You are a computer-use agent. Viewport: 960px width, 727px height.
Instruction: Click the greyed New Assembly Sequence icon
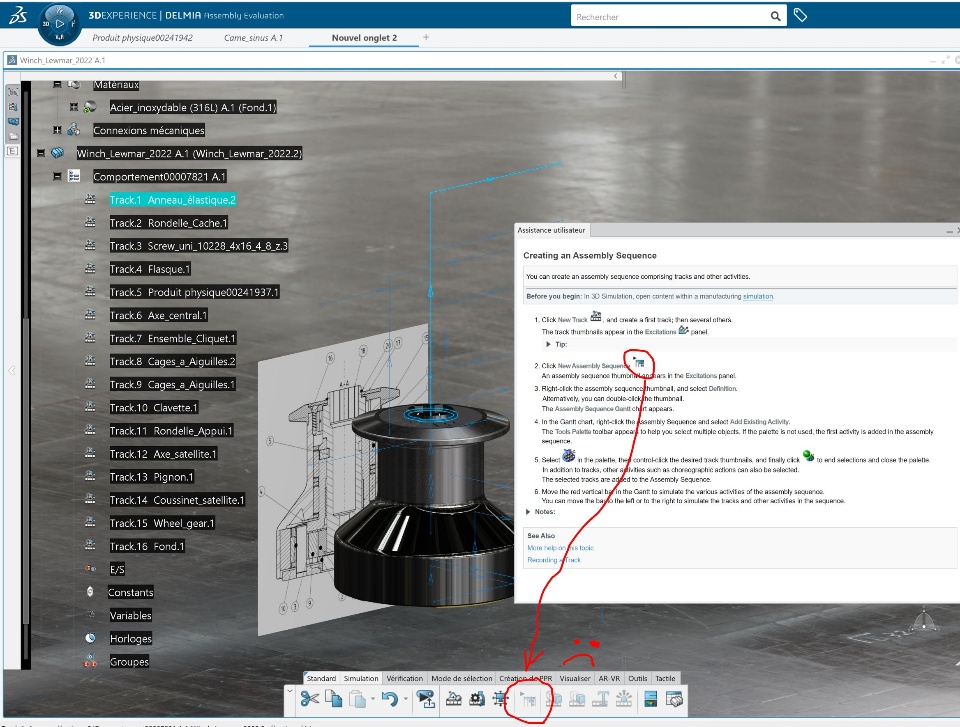point(528,699)
